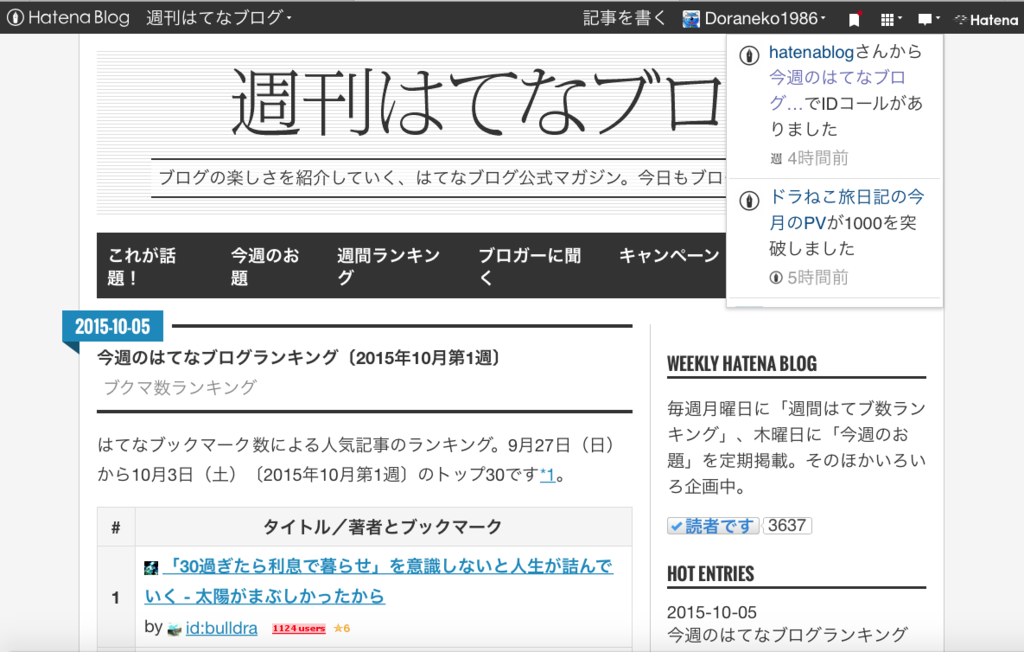Click the 2015-10-05 date badge

coord(112,326)
